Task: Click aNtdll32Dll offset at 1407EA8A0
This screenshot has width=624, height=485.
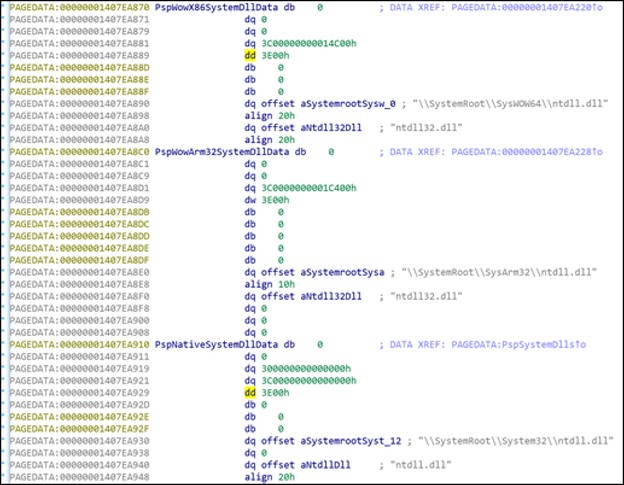Action: [x=331, y=128]
